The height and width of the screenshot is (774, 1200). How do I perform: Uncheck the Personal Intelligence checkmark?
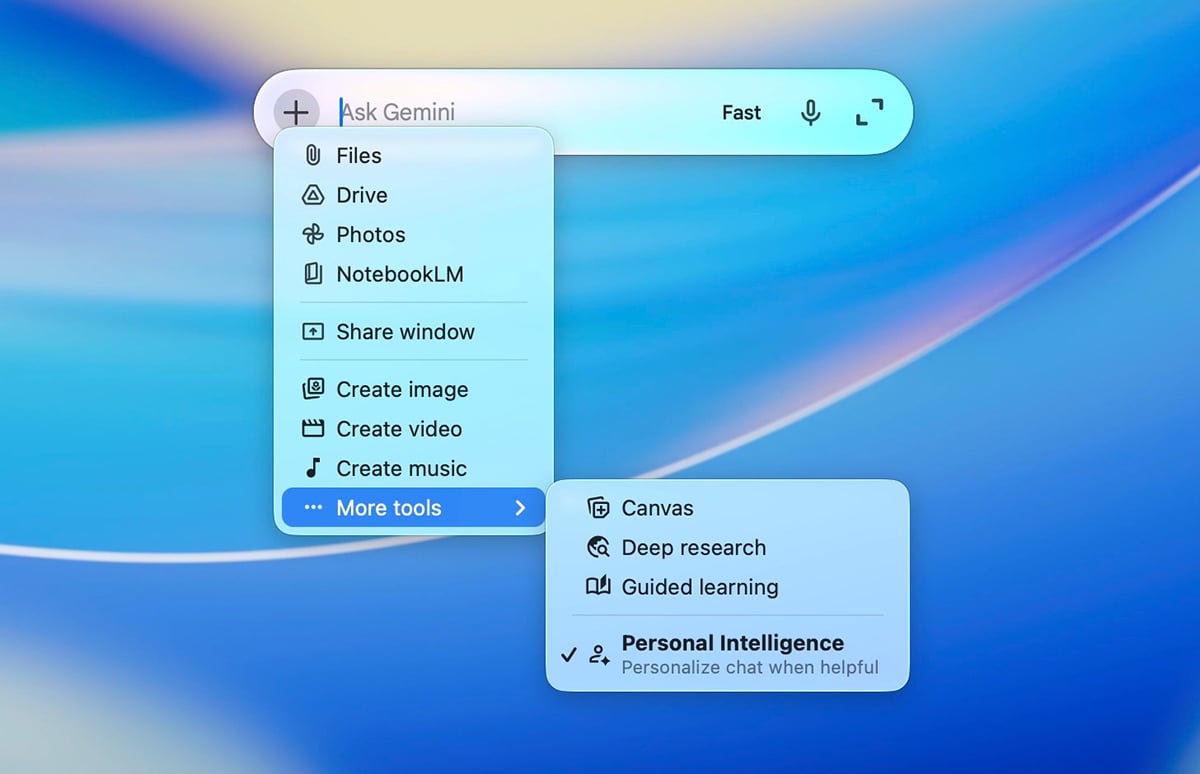coord(569,655)
